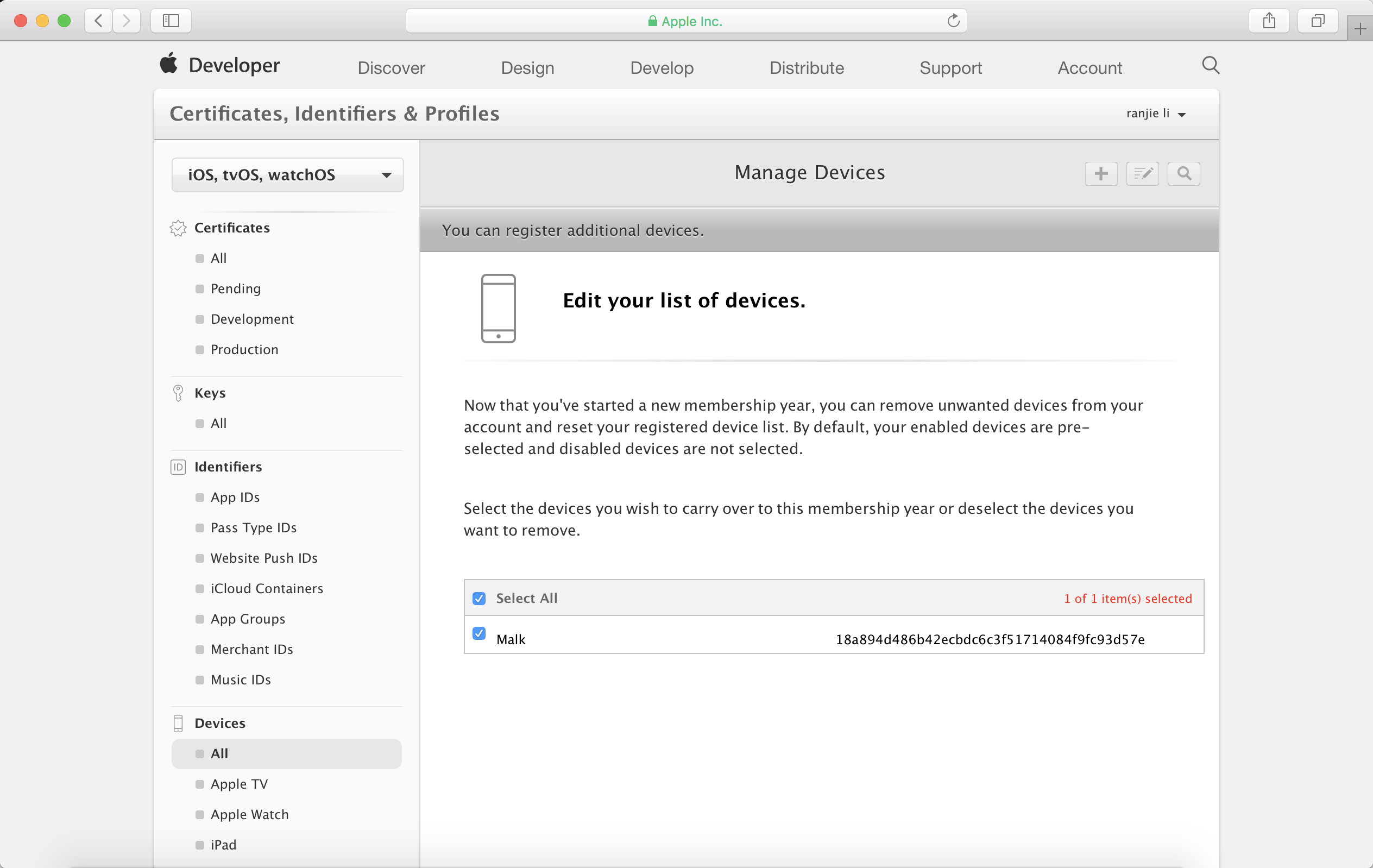Open Apple Watch devices list
Screen dimensions: 1373x868
coord(249,814)
